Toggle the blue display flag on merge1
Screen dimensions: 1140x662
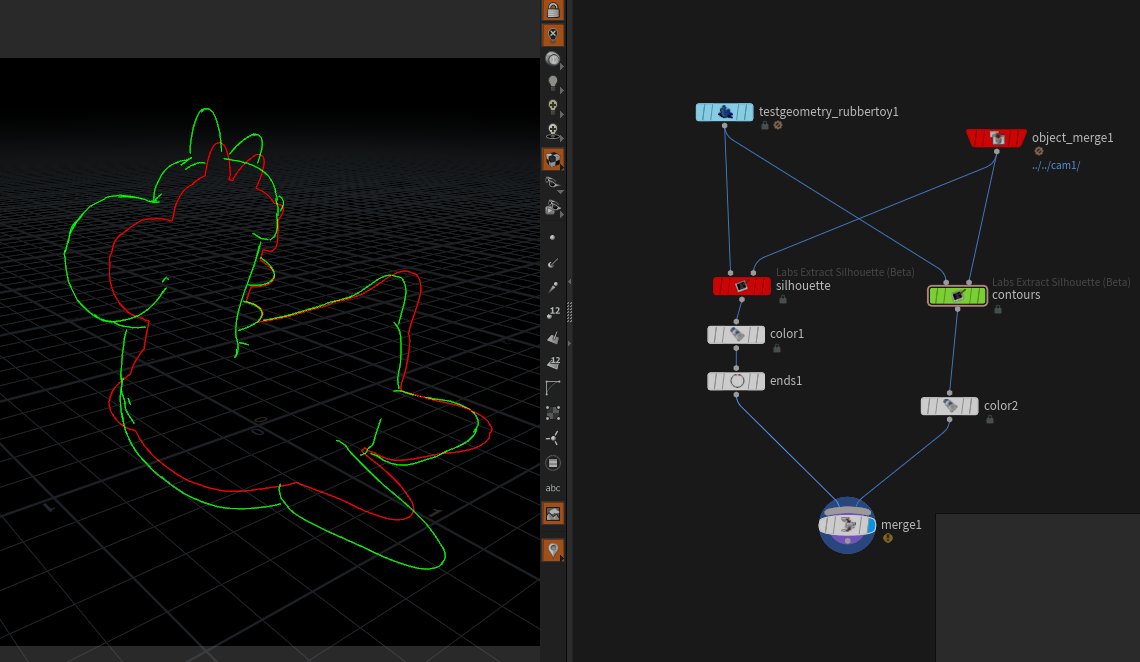pyautogui.click(x=870, y=525)
